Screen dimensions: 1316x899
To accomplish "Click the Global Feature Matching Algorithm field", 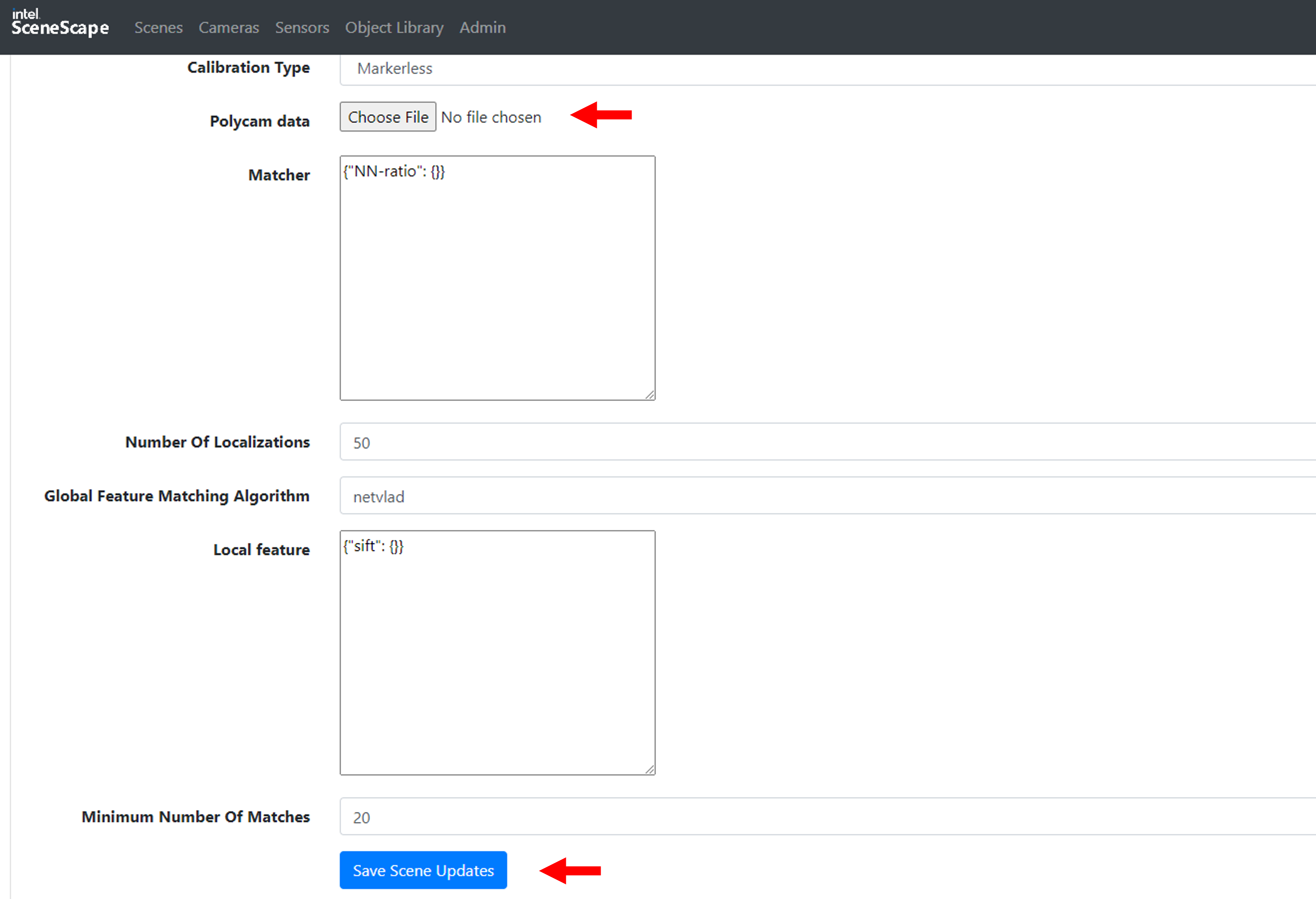I will coord(827,496).
